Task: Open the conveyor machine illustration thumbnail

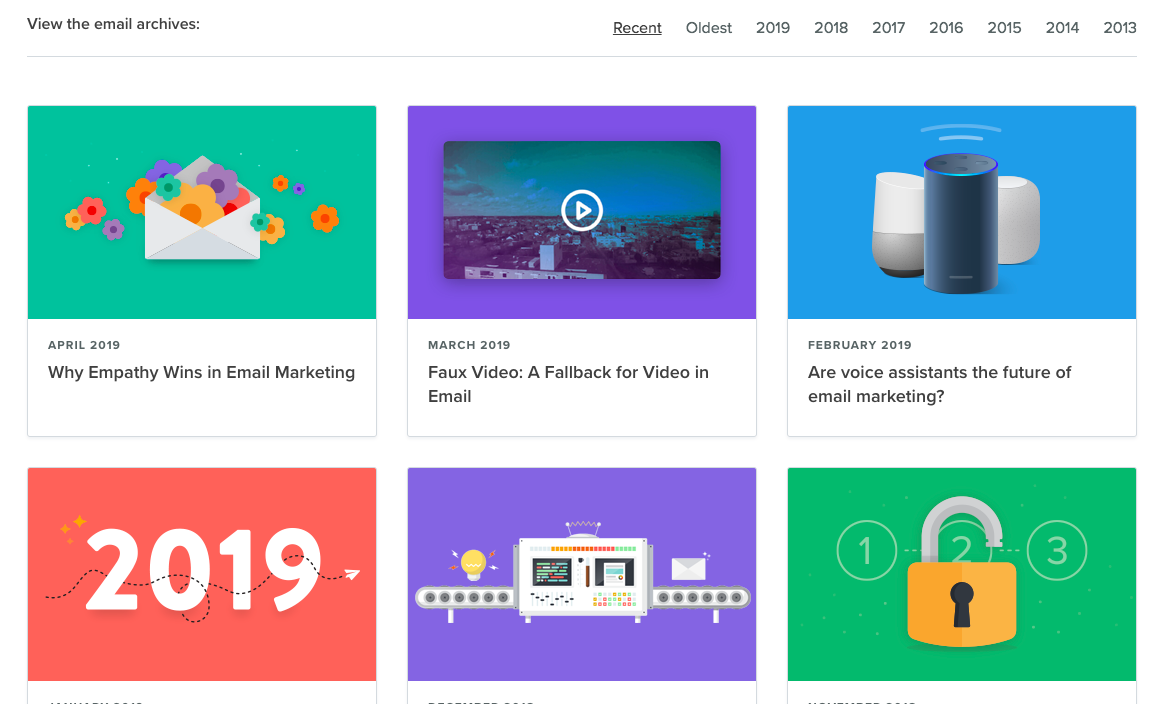Action: point(581,574)
